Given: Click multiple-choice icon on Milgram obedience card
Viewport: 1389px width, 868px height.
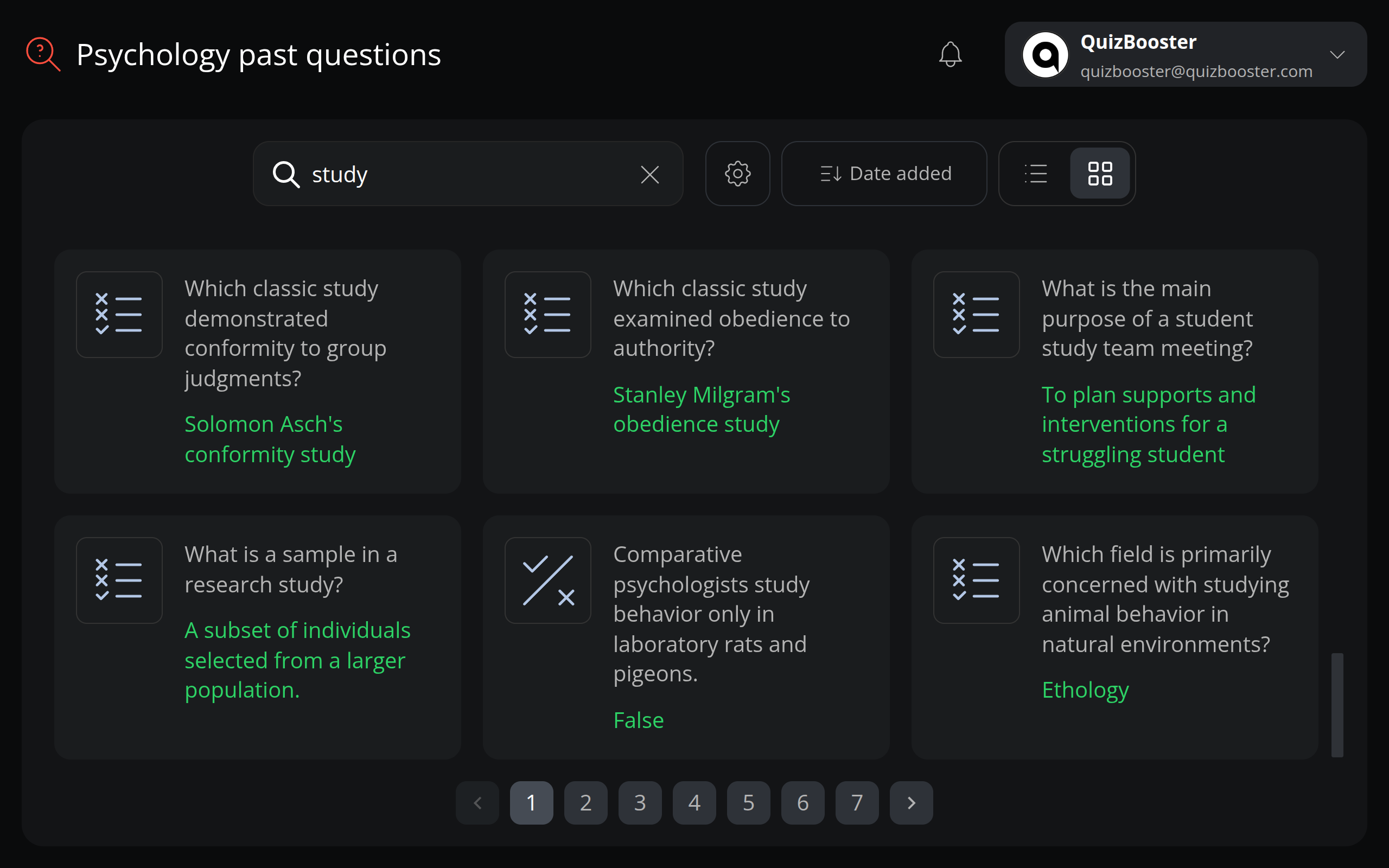Looking at the screenshot, I should point(548,315).
